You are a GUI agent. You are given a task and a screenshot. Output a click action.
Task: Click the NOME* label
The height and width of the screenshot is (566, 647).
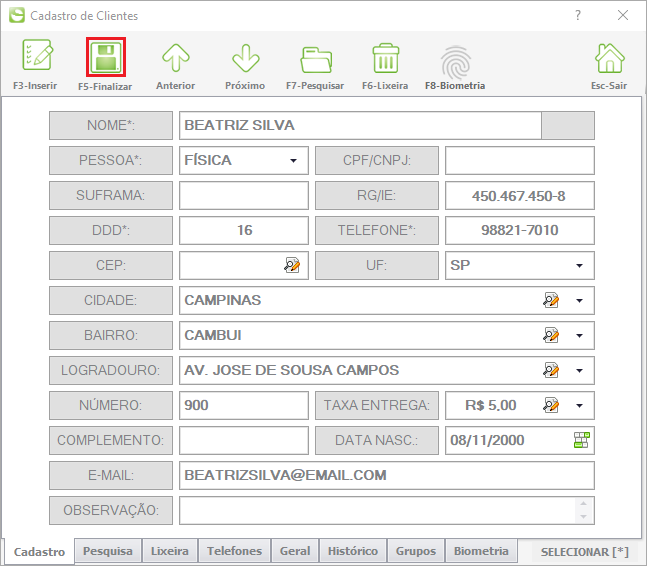click(x=111, y=125)
